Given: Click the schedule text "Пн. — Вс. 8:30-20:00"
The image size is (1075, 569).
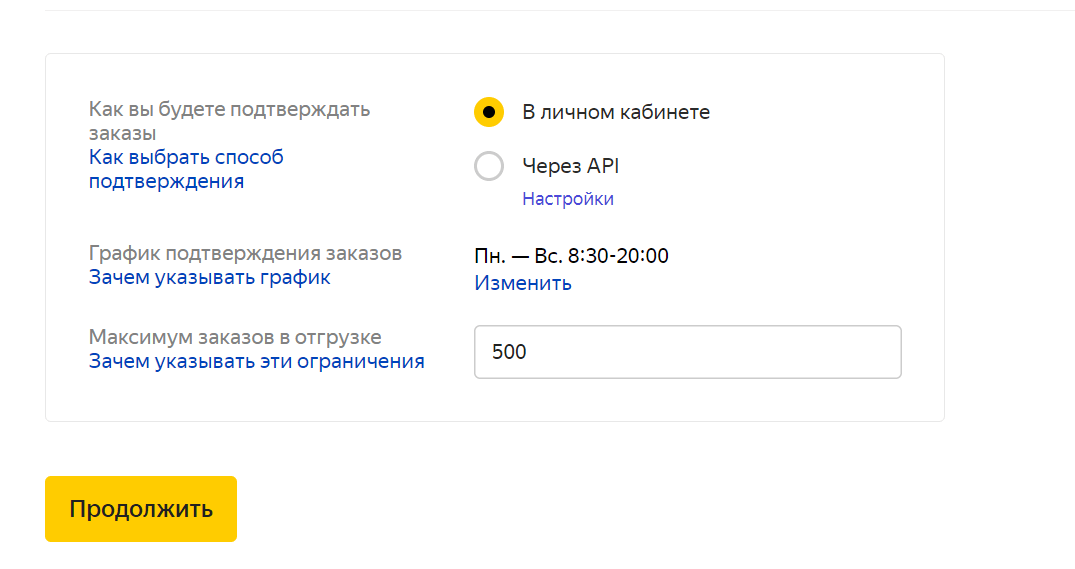Looking at the screenshot, I should pyautogui.click(x=571, y=256).
